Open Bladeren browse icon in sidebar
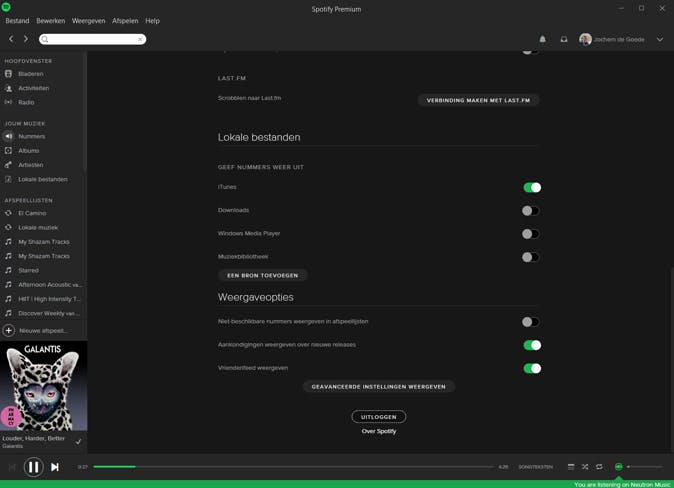Image resolution: width=674 pixels, height=488 pixels. click(x=8, y=74)
